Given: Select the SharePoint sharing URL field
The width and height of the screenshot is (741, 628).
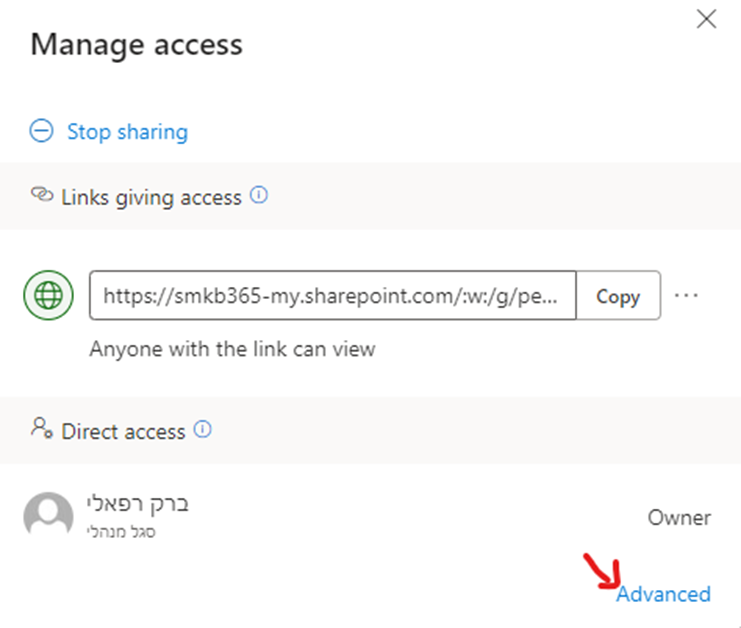Looking at the screenshot, I should pyautogui.click(x=333, y=296).
